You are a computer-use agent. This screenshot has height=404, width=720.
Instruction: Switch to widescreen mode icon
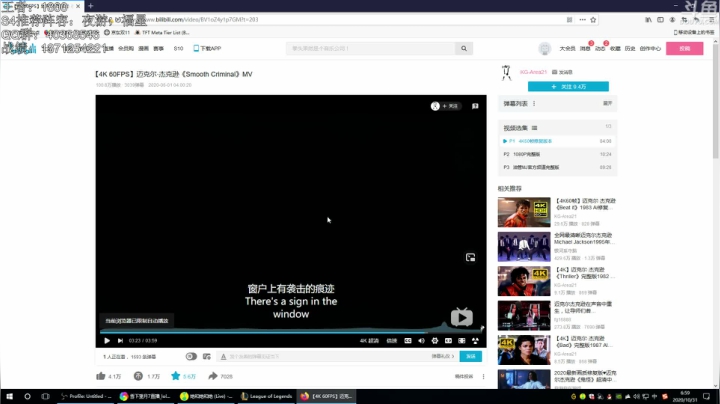click(448, 341)
